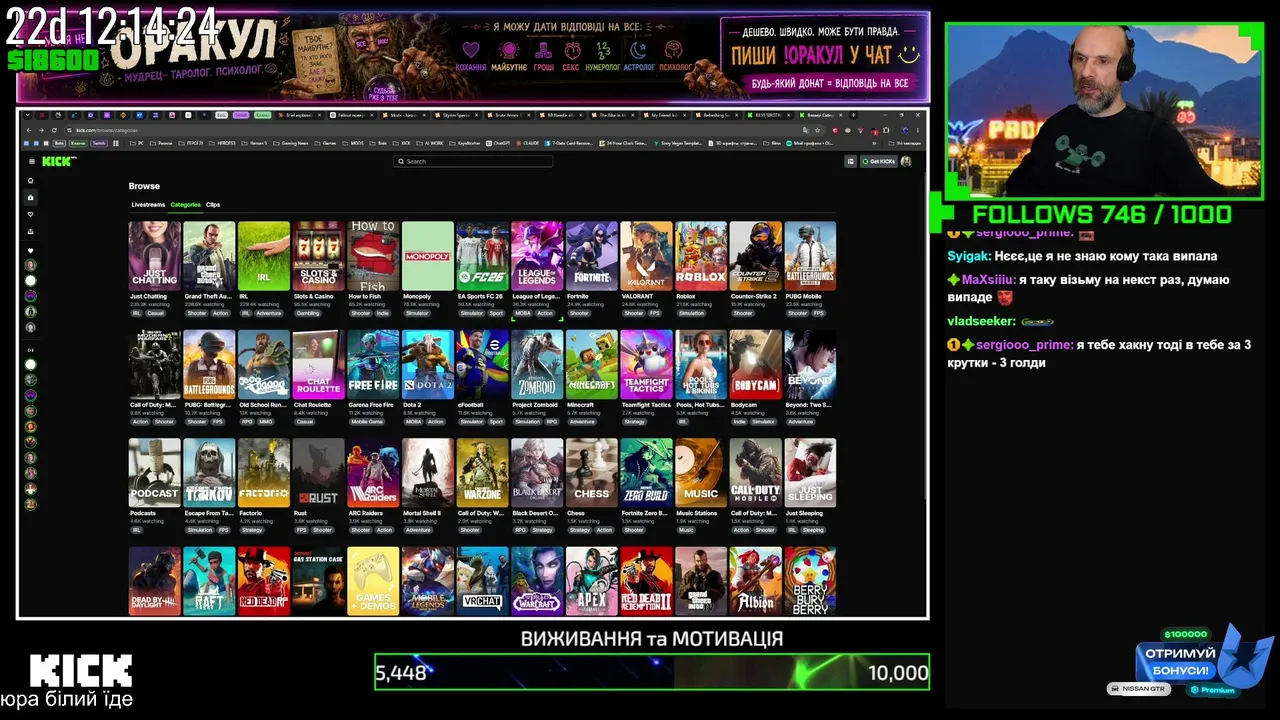Open the Gaming News bookmark folder
Screen dimensions: 1280x720
293,143
